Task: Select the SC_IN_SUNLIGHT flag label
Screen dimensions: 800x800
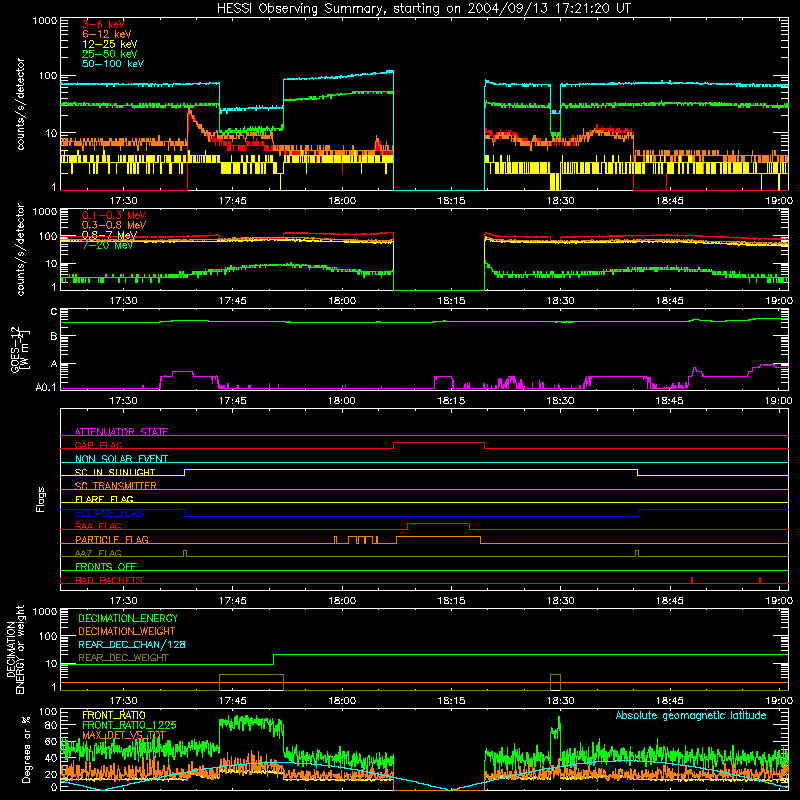Action: (115, 472)
